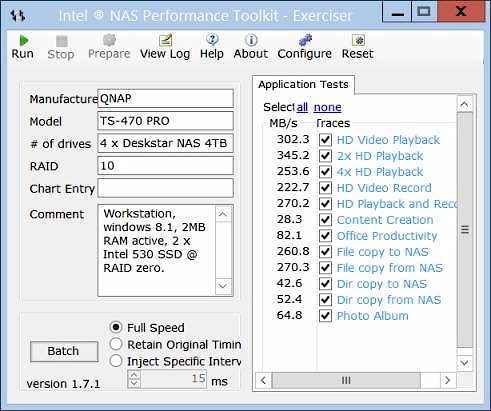Click the Manufacturer input field

[165, 98]
